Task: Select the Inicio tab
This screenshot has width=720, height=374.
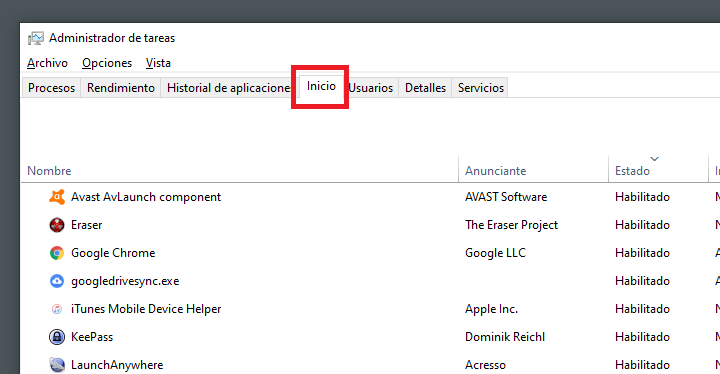Action: coord(321,86)
